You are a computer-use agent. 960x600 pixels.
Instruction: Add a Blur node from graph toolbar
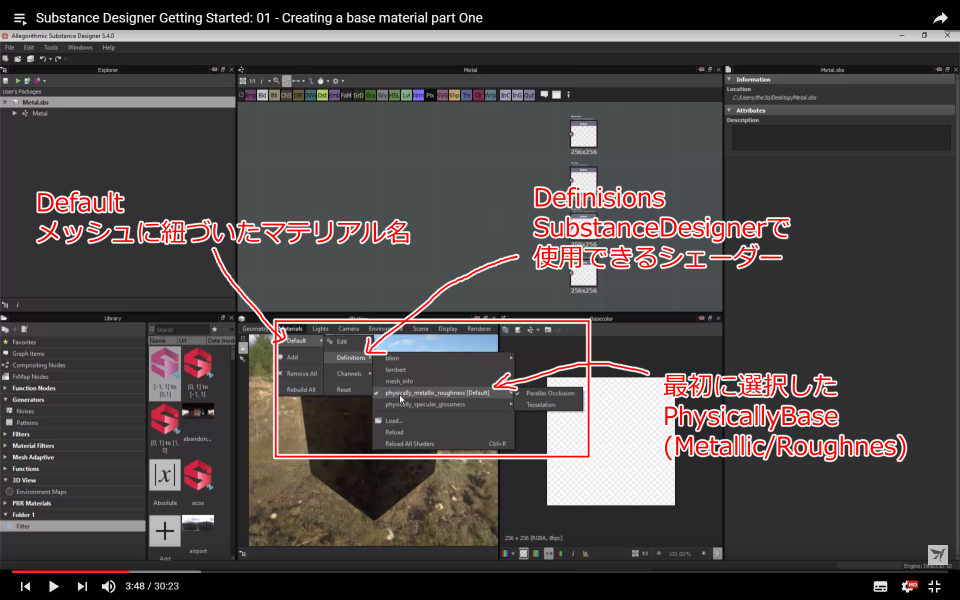pos(274,96)
